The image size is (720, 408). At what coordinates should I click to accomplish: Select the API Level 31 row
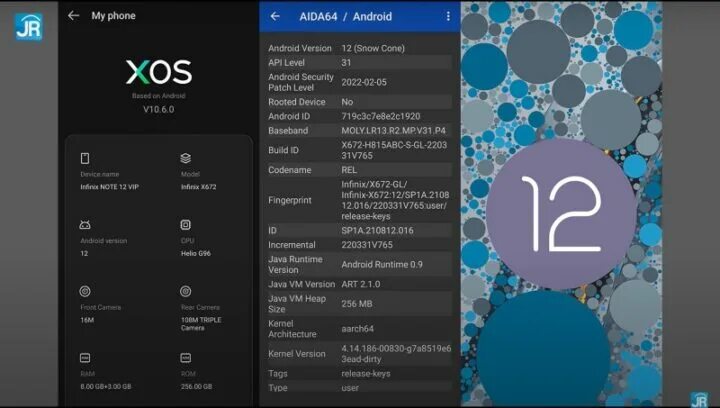coord(360,62)
